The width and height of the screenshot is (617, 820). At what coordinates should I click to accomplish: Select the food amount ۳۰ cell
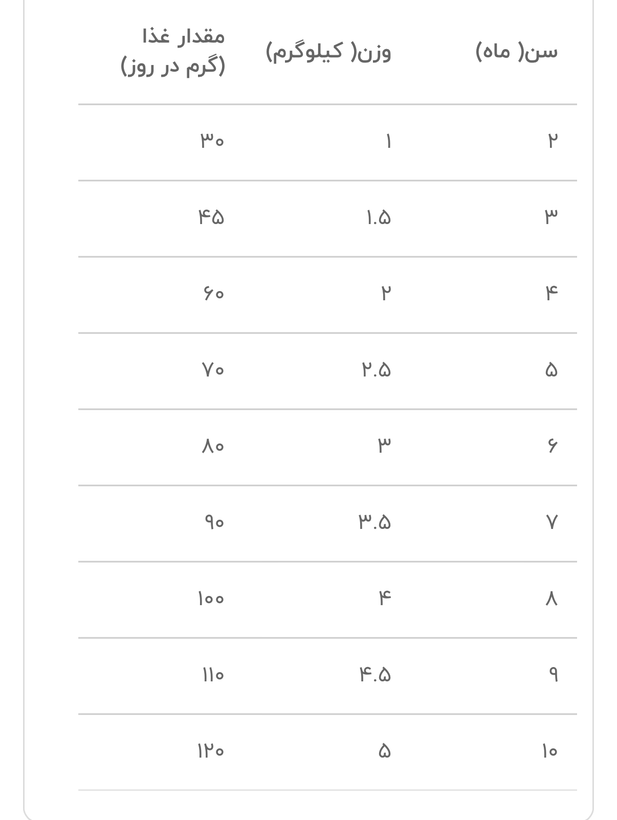[x=212, y=141]
